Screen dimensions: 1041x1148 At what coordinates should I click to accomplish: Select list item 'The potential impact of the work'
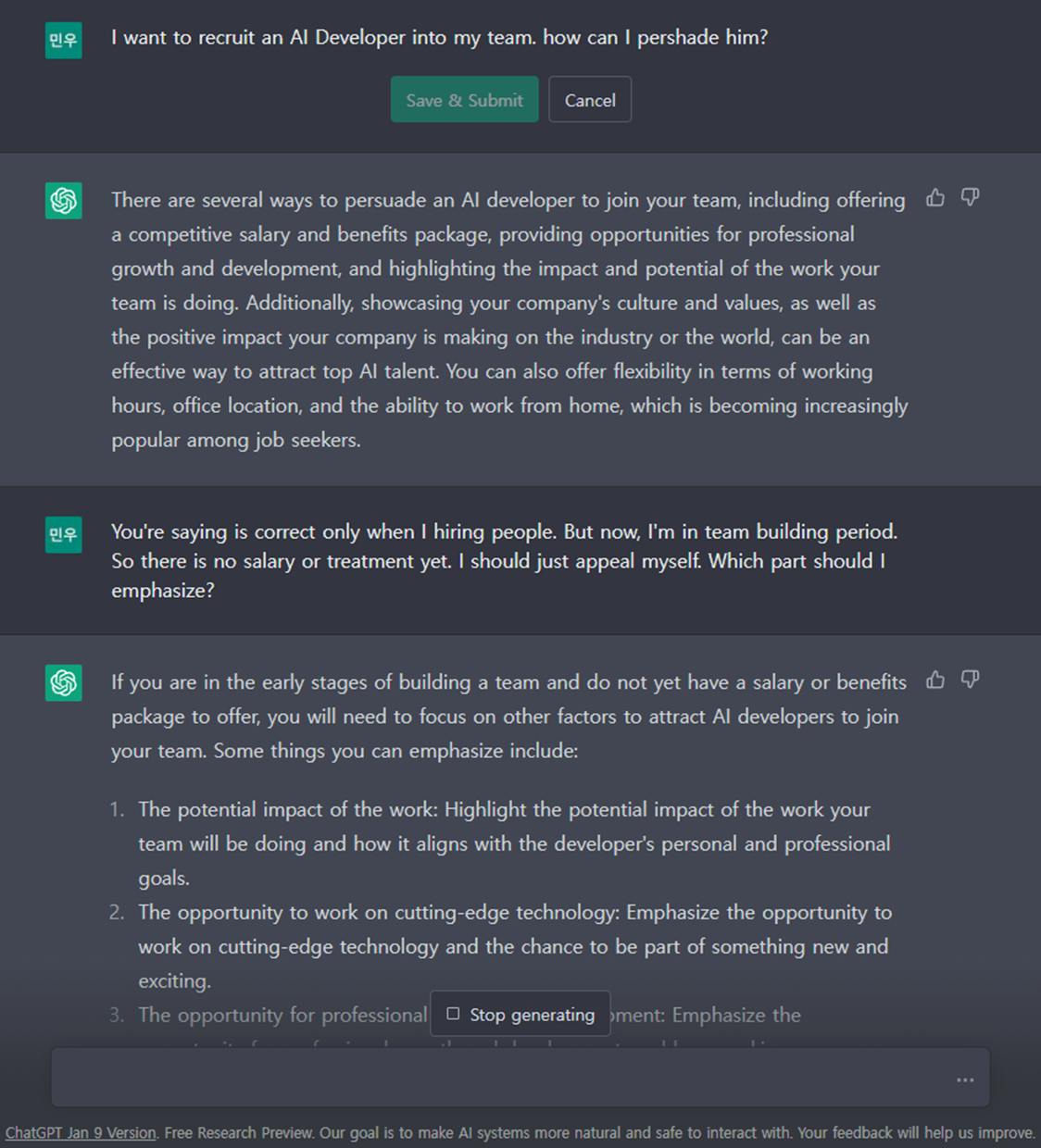point(514,843)
